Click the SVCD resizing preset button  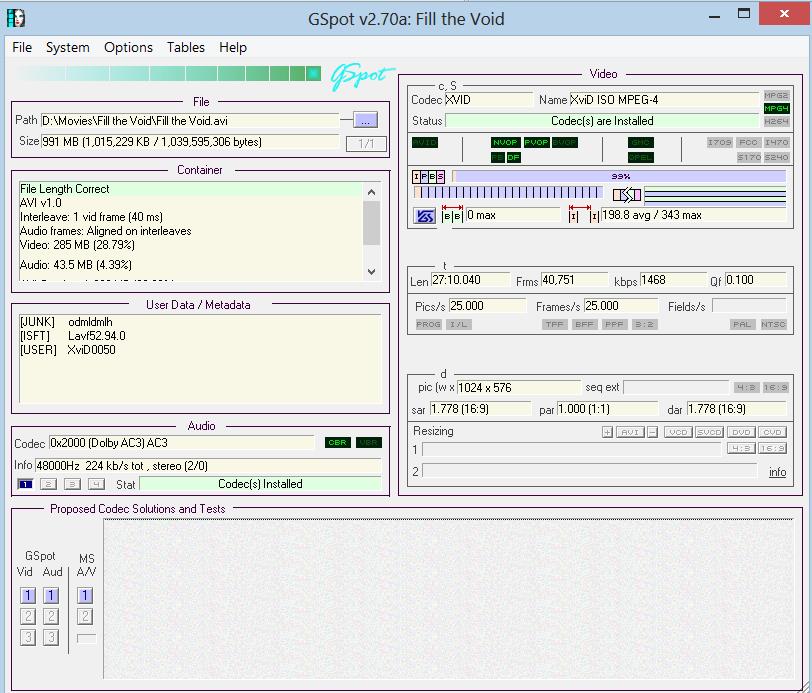[709, 432]
